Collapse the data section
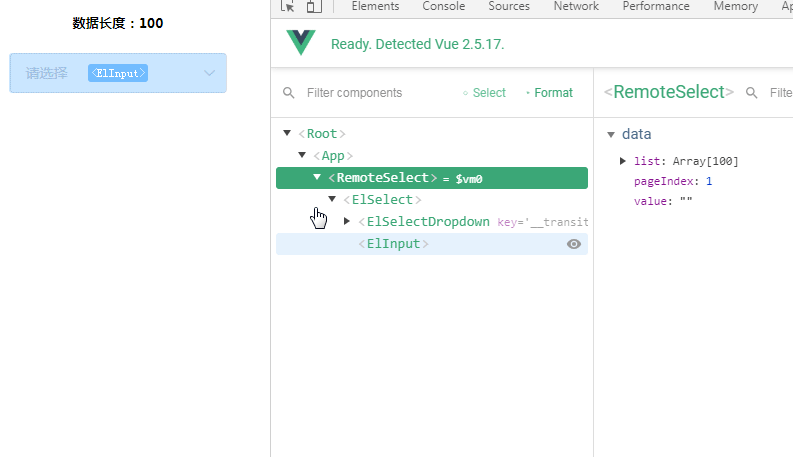 [x=611, y=134]
